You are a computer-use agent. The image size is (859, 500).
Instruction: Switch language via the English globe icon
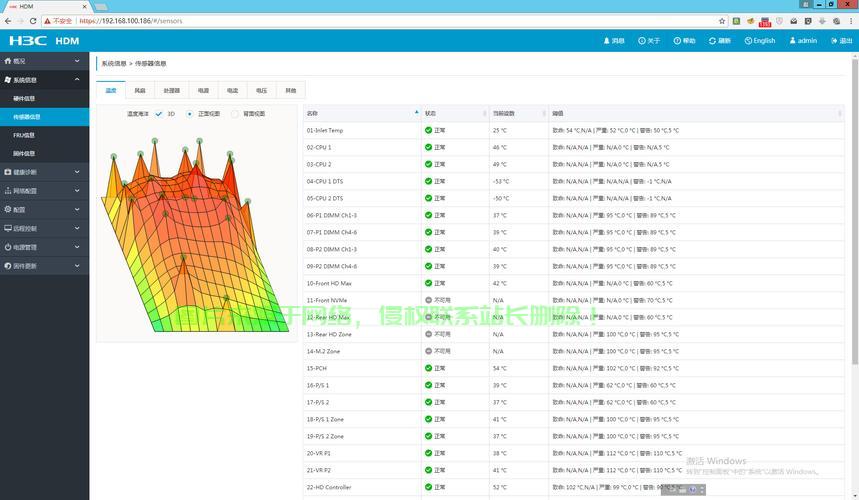coord(748,41)
